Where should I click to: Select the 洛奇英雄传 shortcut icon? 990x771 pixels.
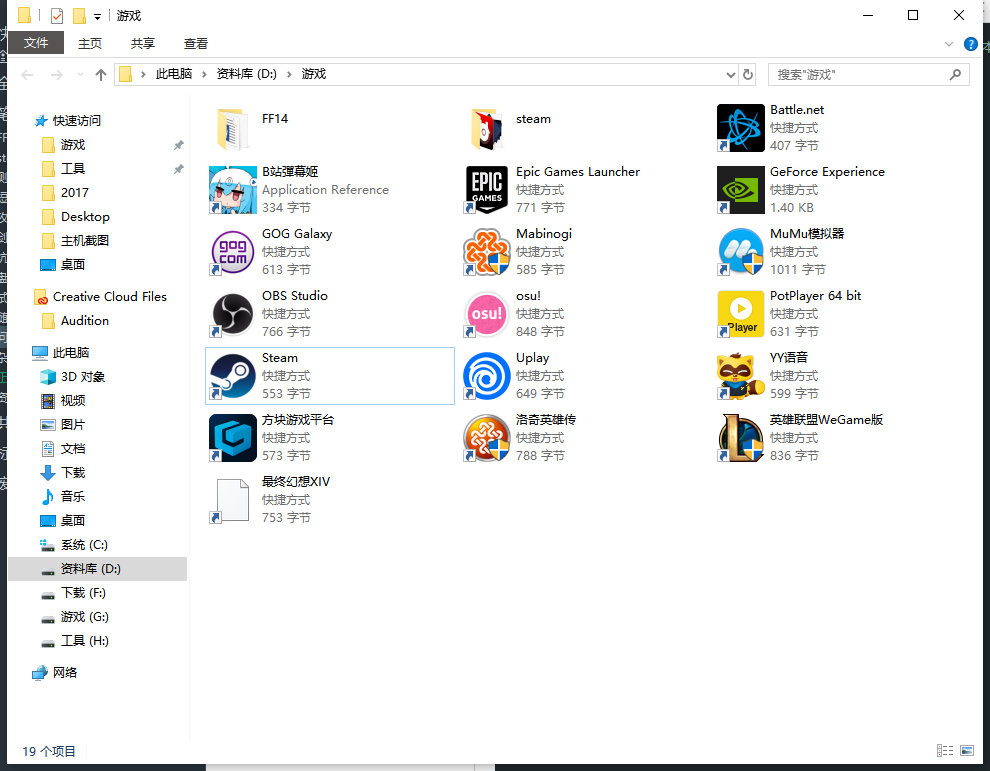point(487,438)
